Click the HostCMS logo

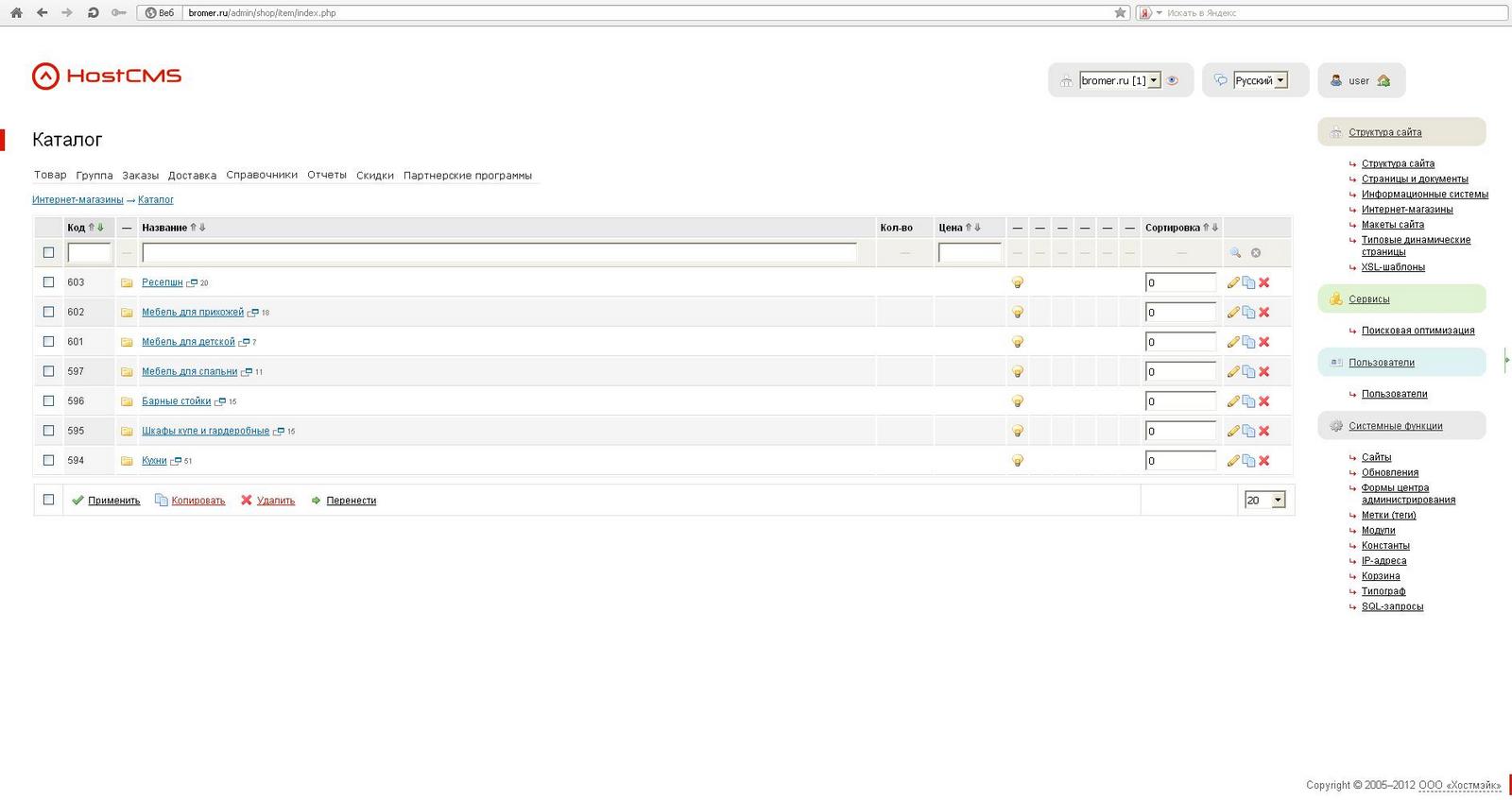(107, 77)
